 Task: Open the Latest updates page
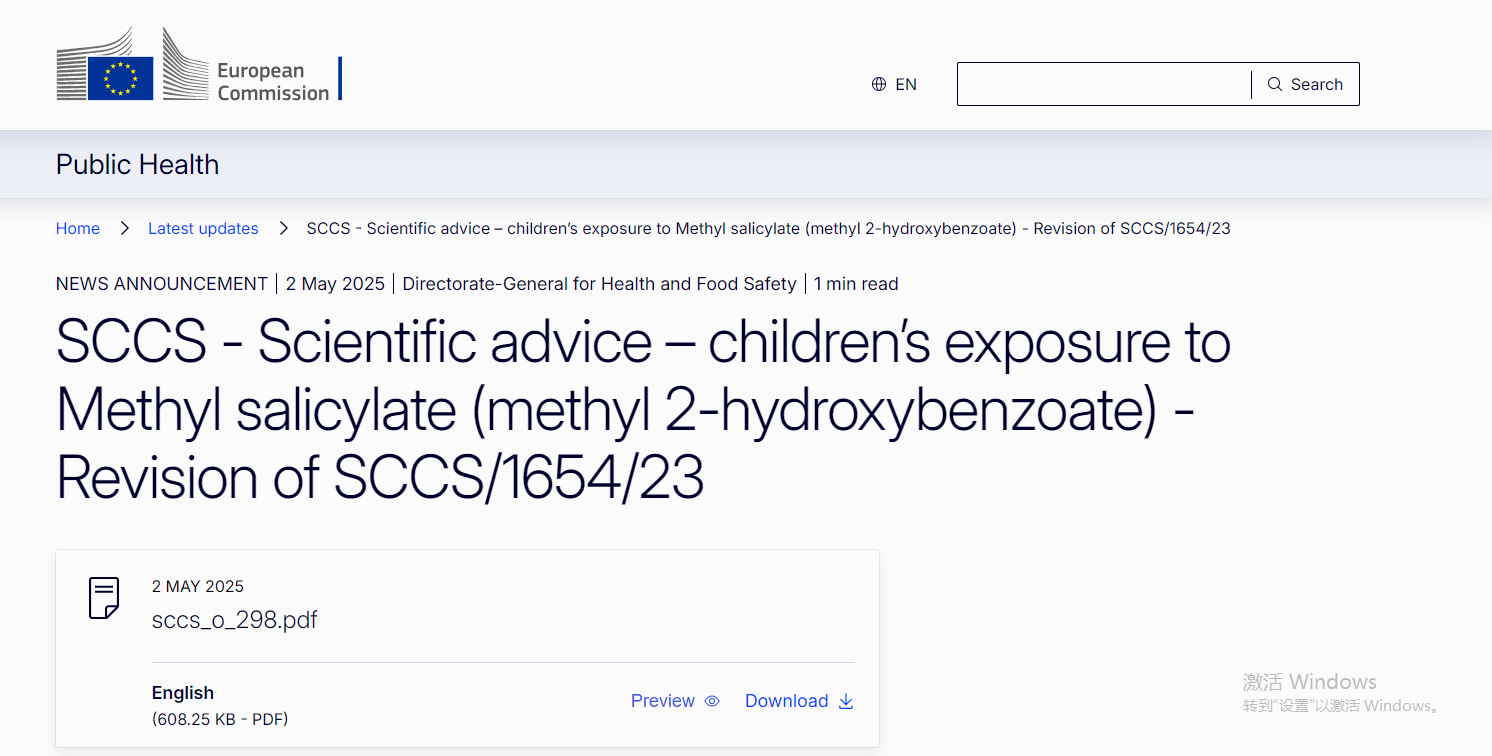203,228
